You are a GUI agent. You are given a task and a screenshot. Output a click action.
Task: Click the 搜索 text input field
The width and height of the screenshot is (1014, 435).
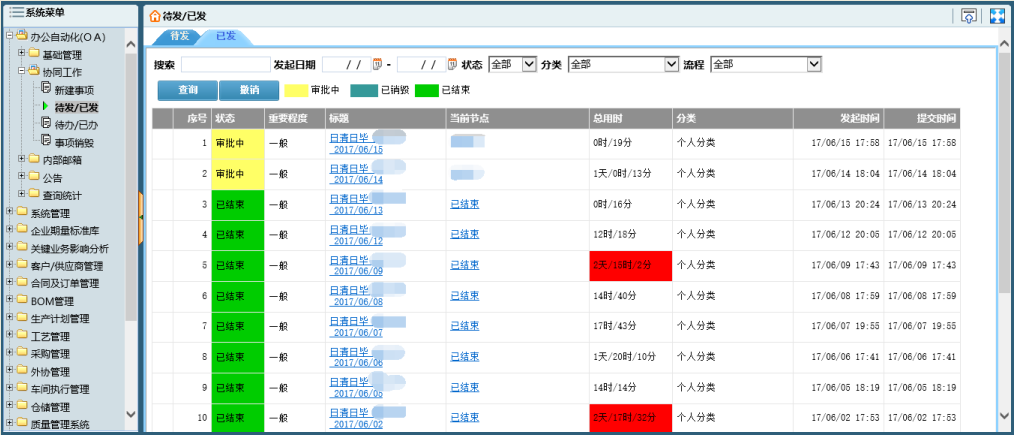[x=224, y=64]
